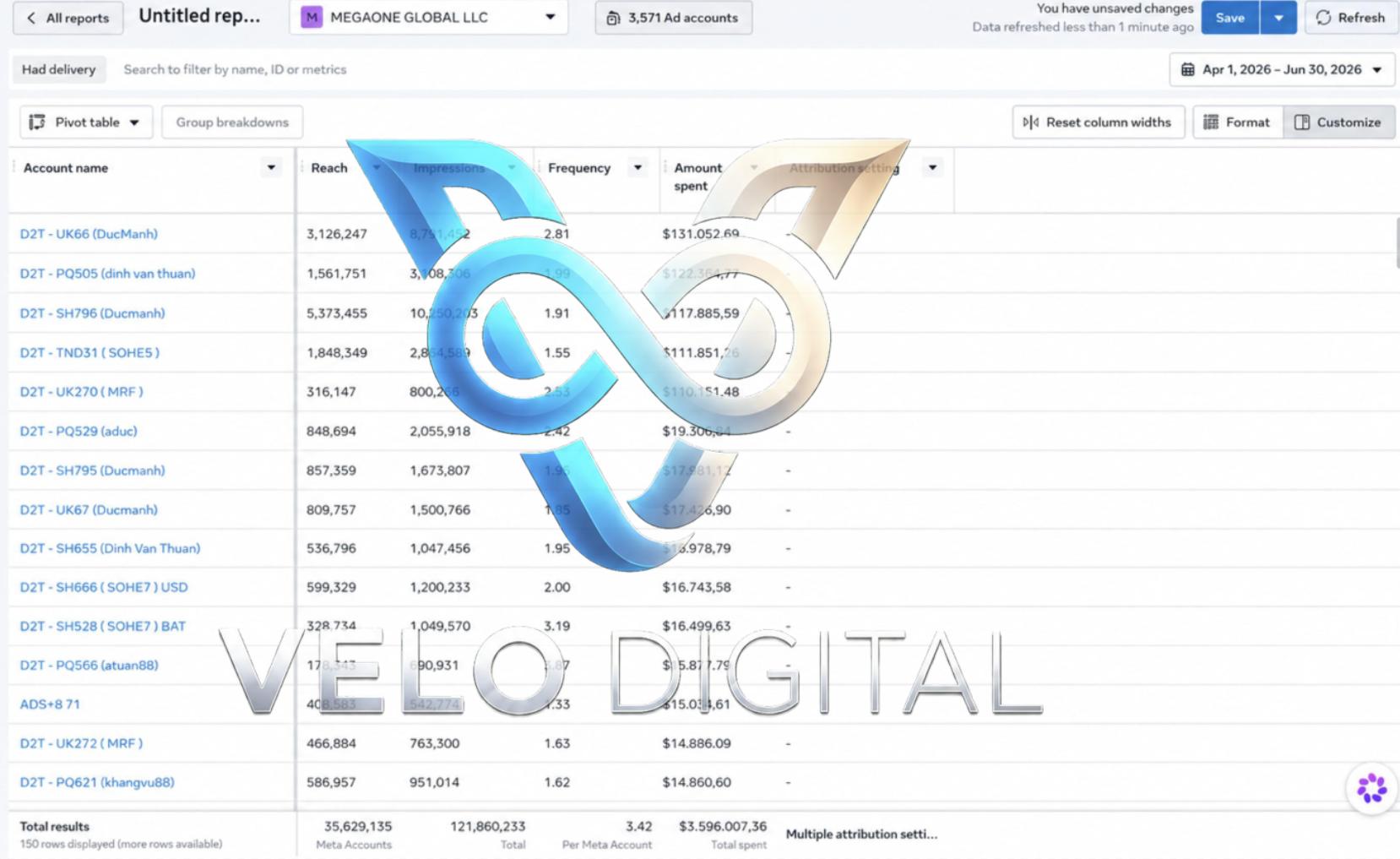Select frequency value 3.19
The image size is (1400, 859).
click(x=556, y=626)
